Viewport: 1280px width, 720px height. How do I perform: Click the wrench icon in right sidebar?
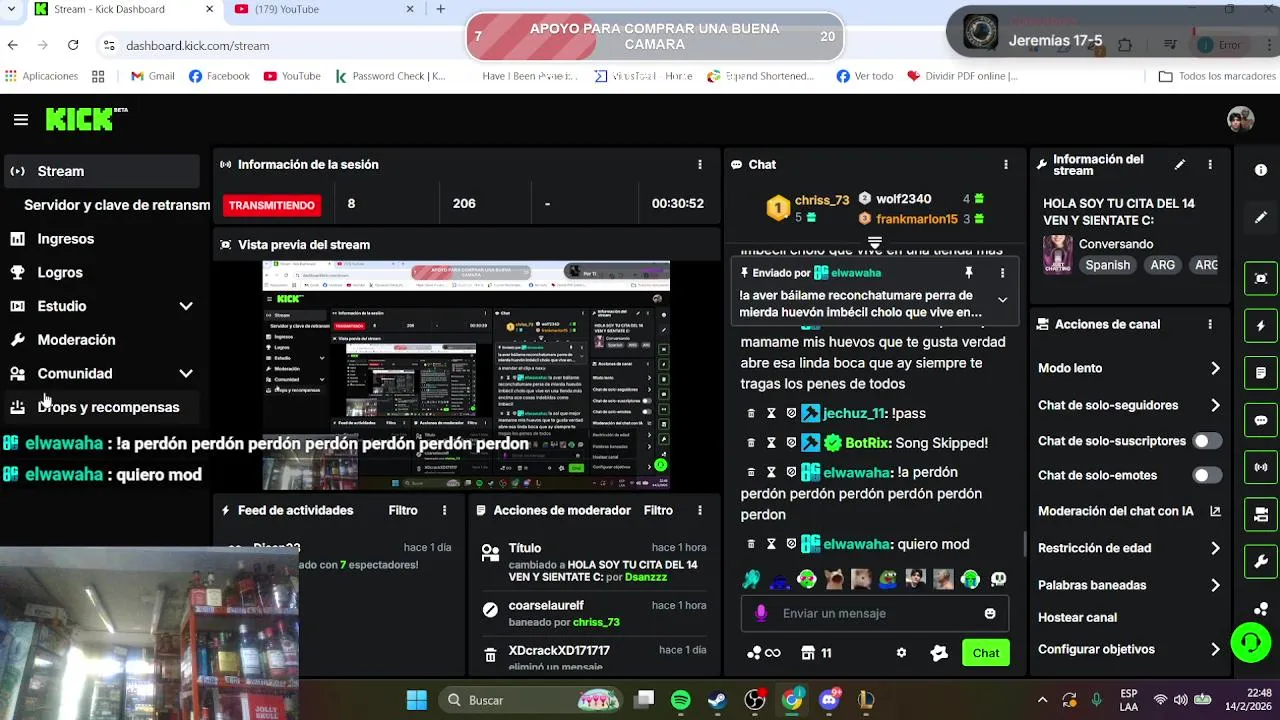(1261, 562)
